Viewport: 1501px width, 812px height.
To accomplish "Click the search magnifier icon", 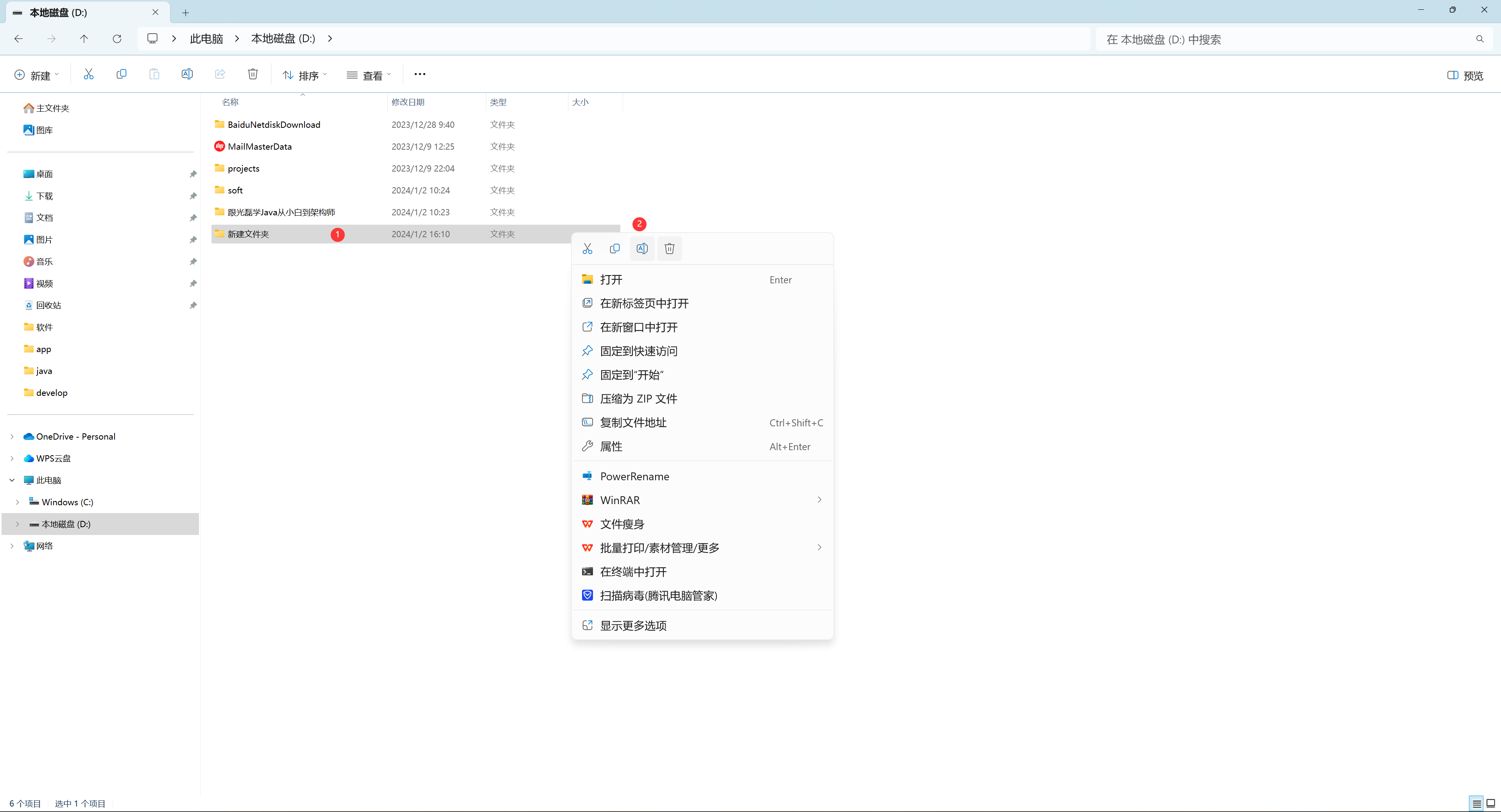I will coord(1480,39).
